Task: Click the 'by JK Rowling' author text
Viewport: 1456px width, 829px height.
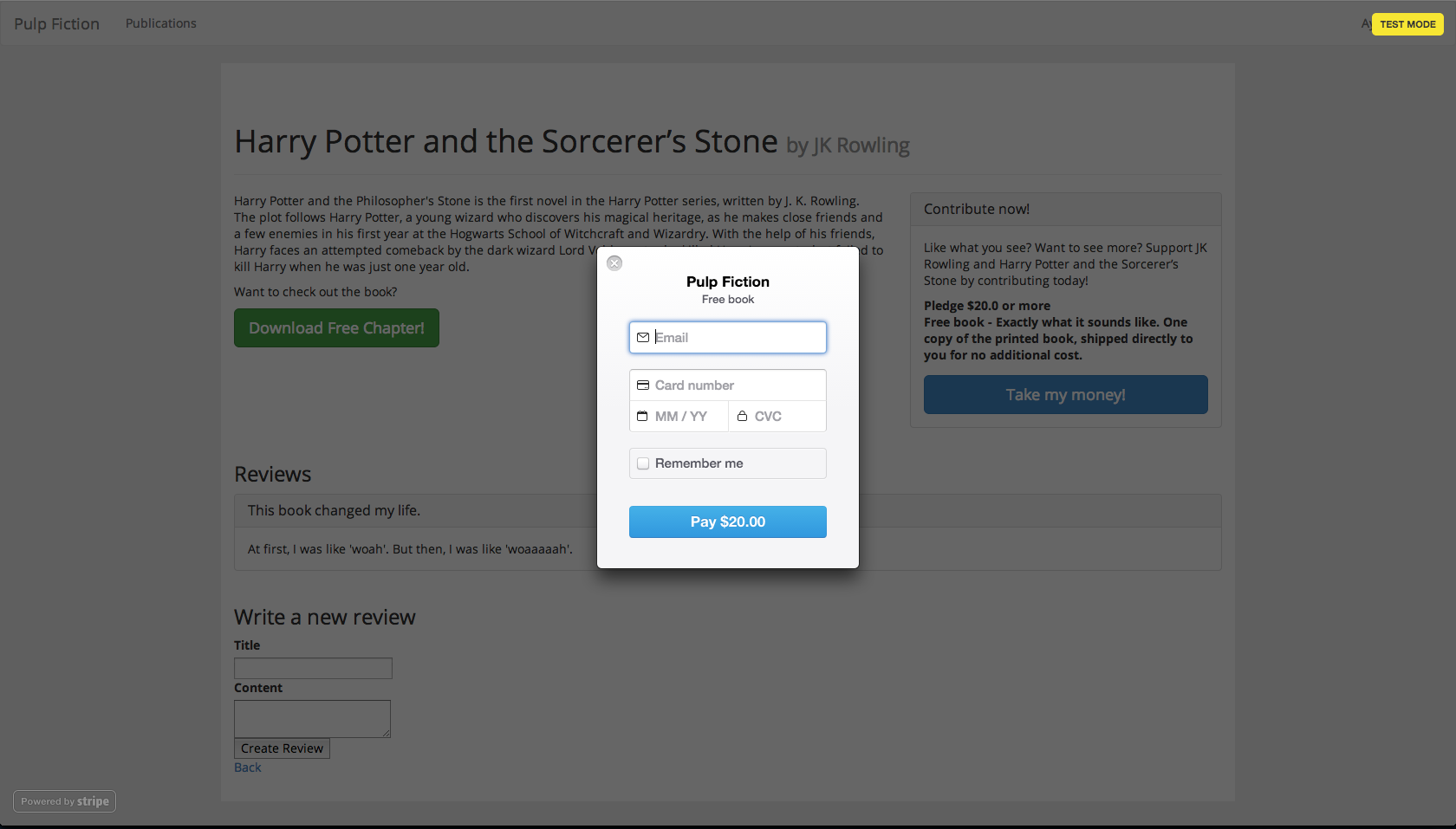Action: click(848, 146)
